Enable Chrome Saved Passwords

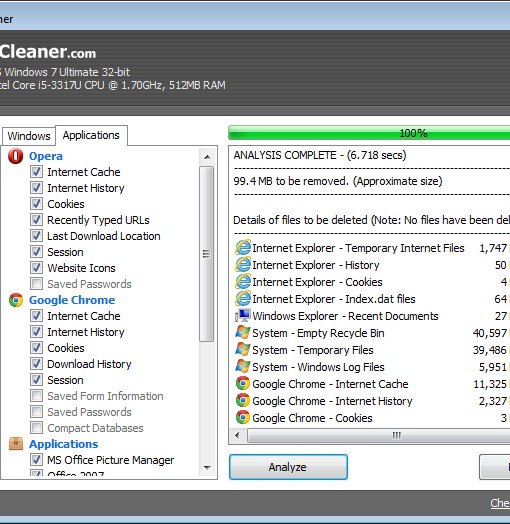click(36, 412)
